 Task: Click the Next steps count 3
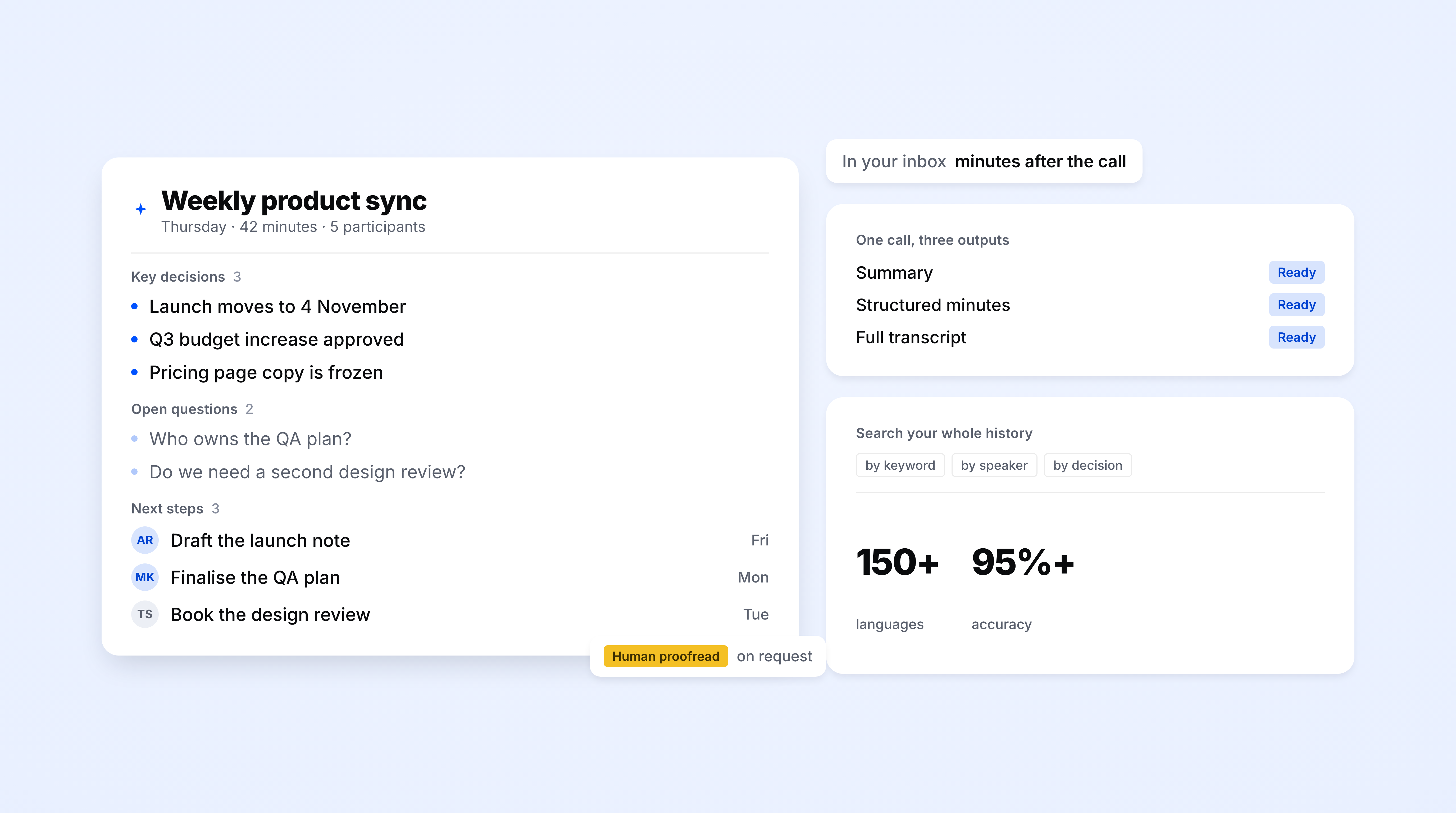(215, 508)
